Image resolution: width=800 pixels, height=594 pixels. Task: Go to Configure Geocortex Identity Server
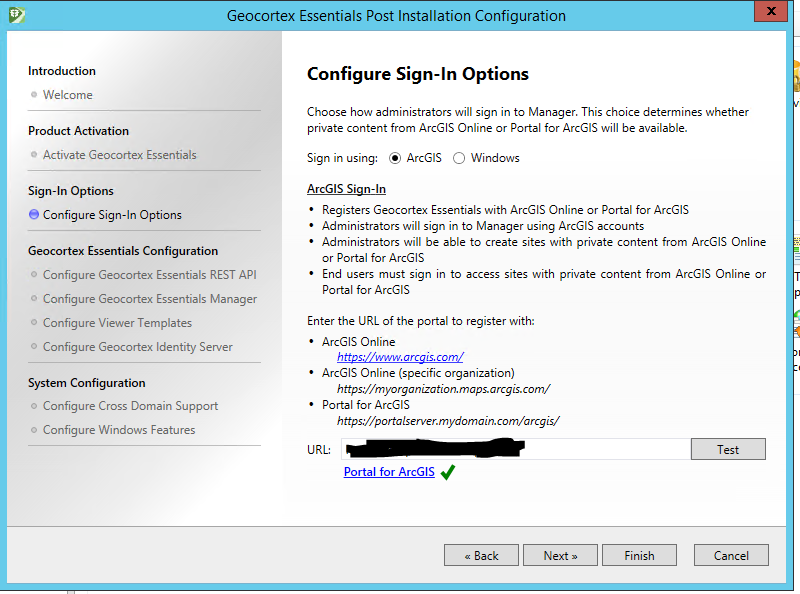pos(138,347)
